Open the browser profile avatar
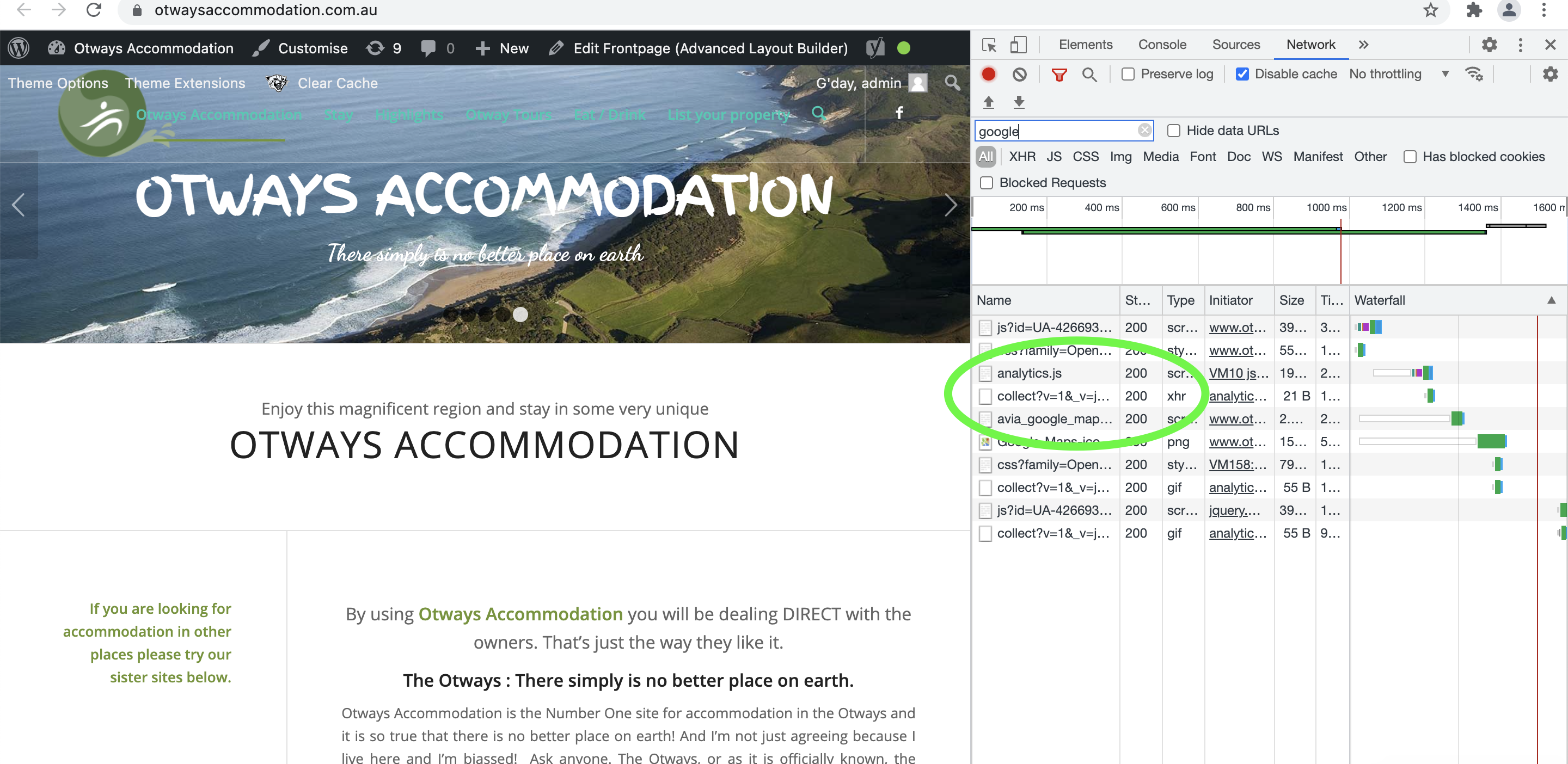 tap(1509, 10)
